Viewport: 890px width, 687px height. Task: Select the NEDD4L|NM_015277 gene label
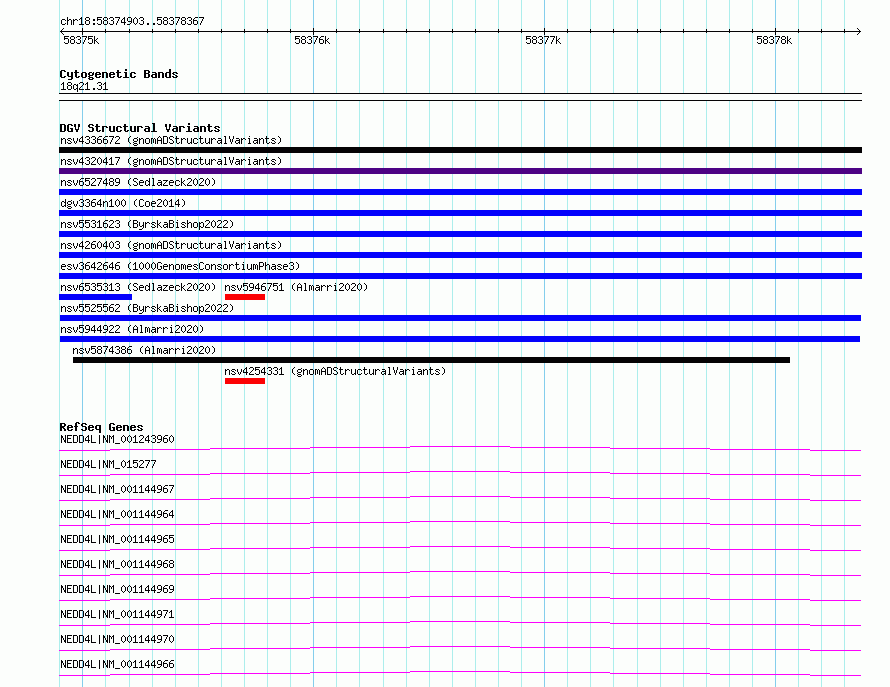coord(108,464)
